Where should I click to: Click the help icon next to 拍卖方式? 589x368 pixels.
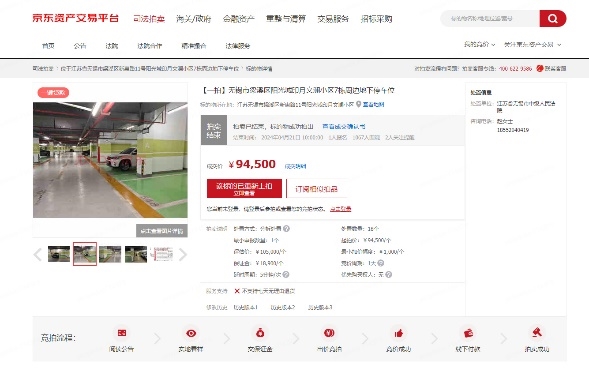[x=286, y=228]
